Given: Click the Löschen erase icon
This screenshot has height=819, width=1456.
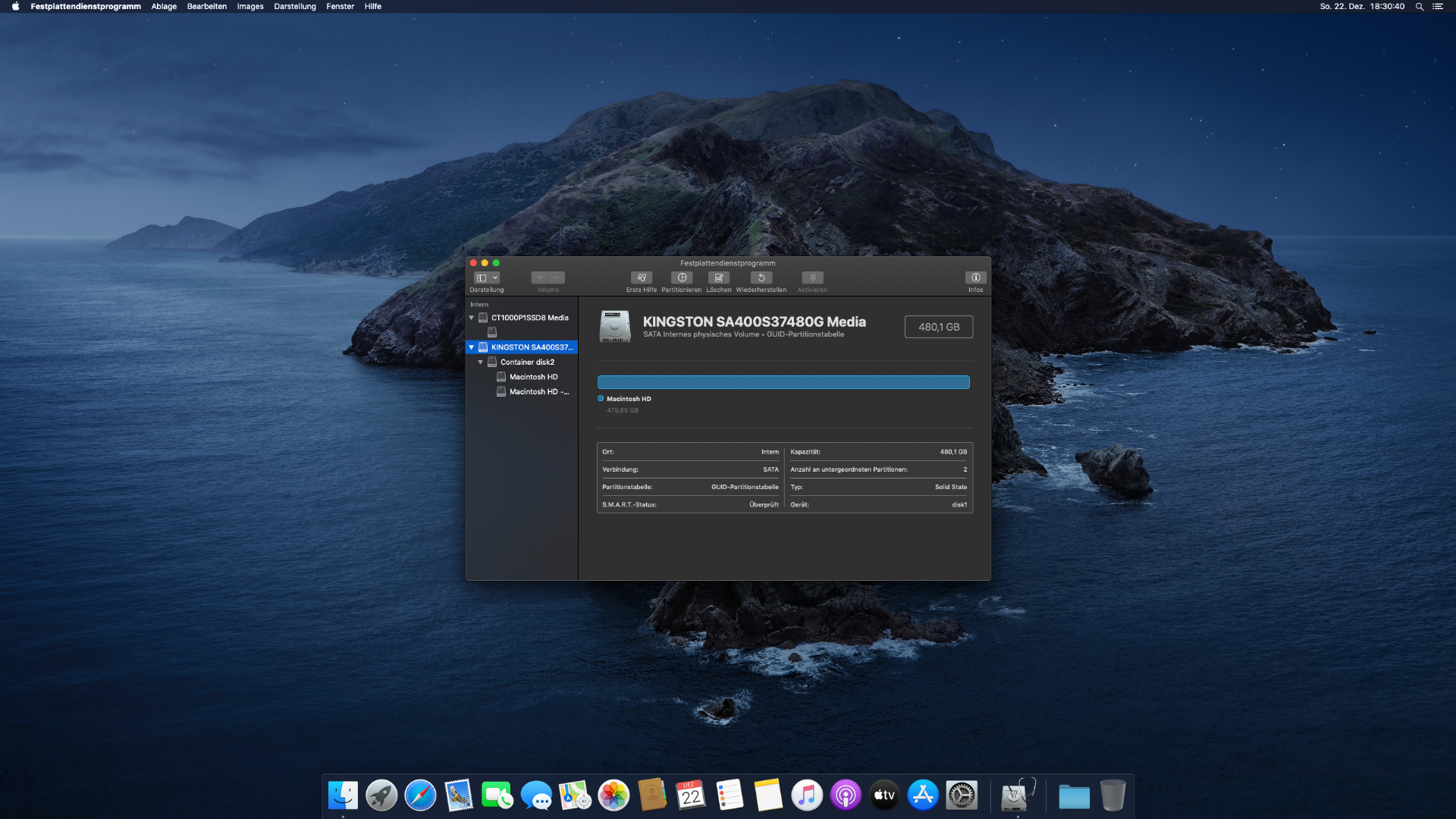Looking at the screenshot, I should [718, 278].
